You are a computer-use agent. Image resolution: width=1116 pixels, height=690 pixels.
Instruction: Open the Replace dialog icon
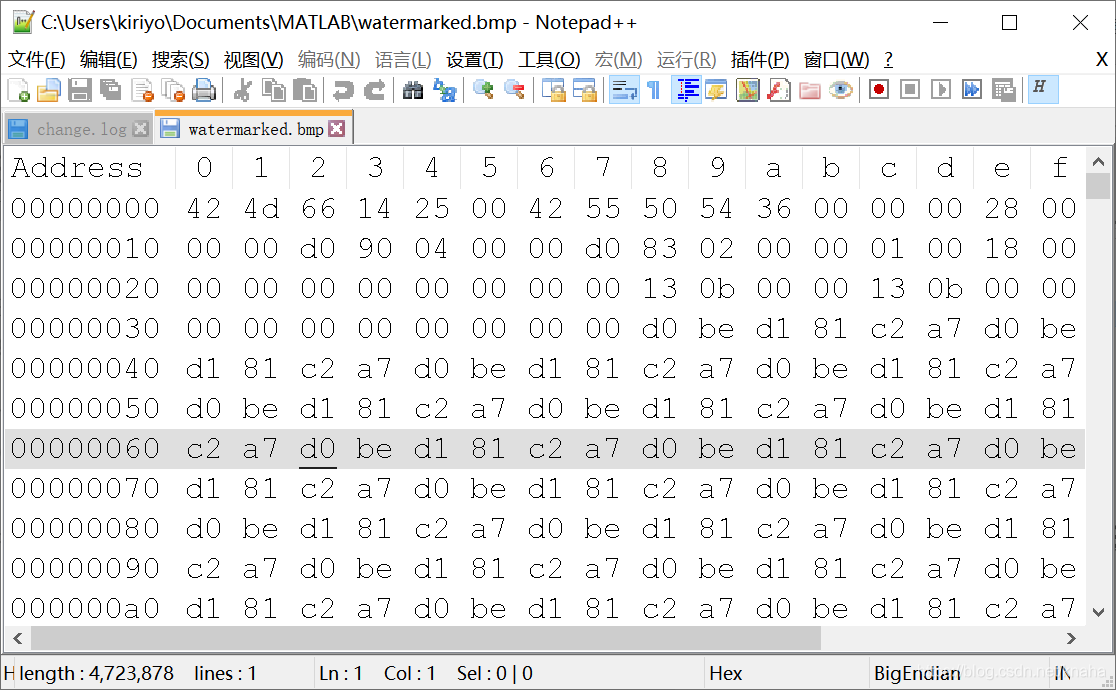coord(445,90)
